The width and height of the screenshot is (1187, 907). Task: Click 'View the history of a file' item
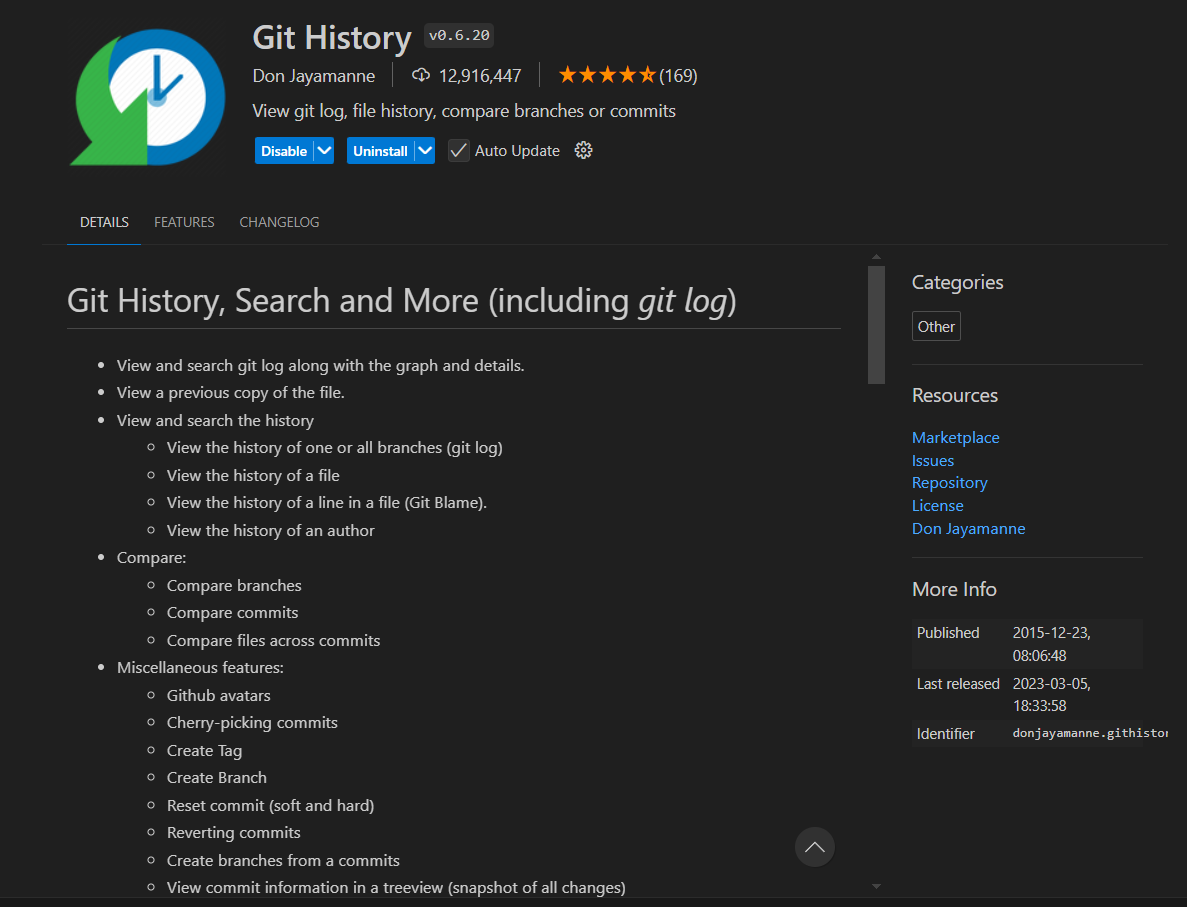point(253,475)
